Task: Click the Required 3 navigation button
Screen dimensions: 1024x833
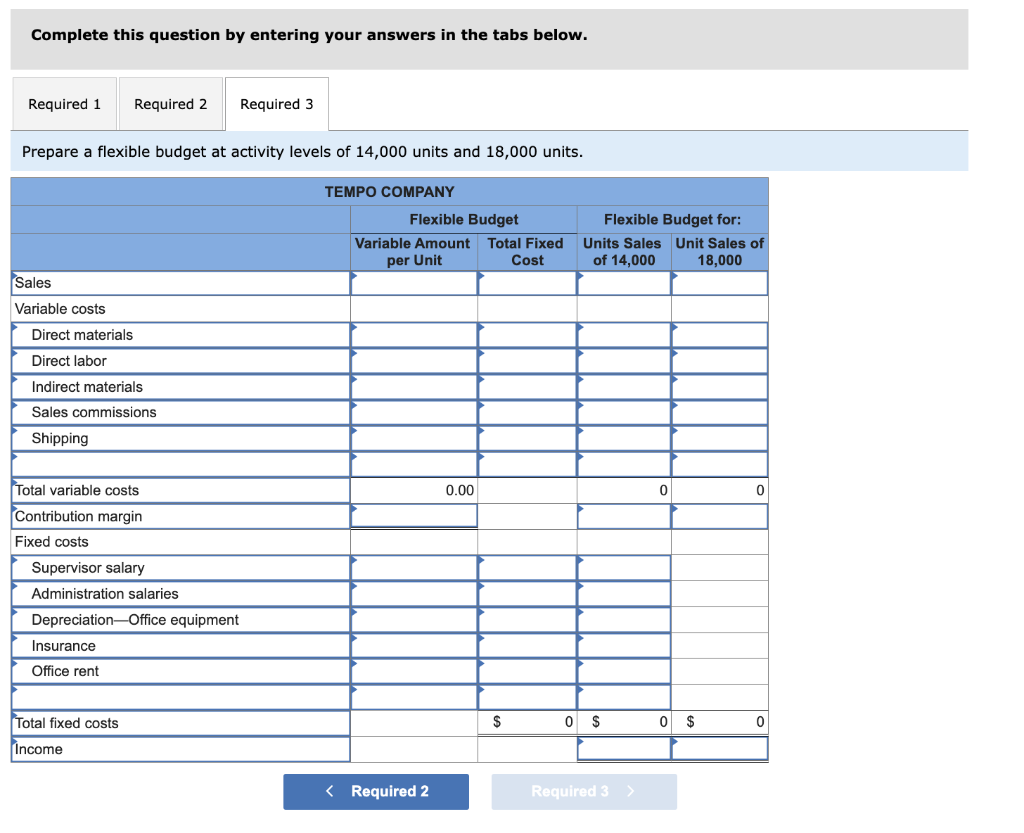Action: point(583,791)
